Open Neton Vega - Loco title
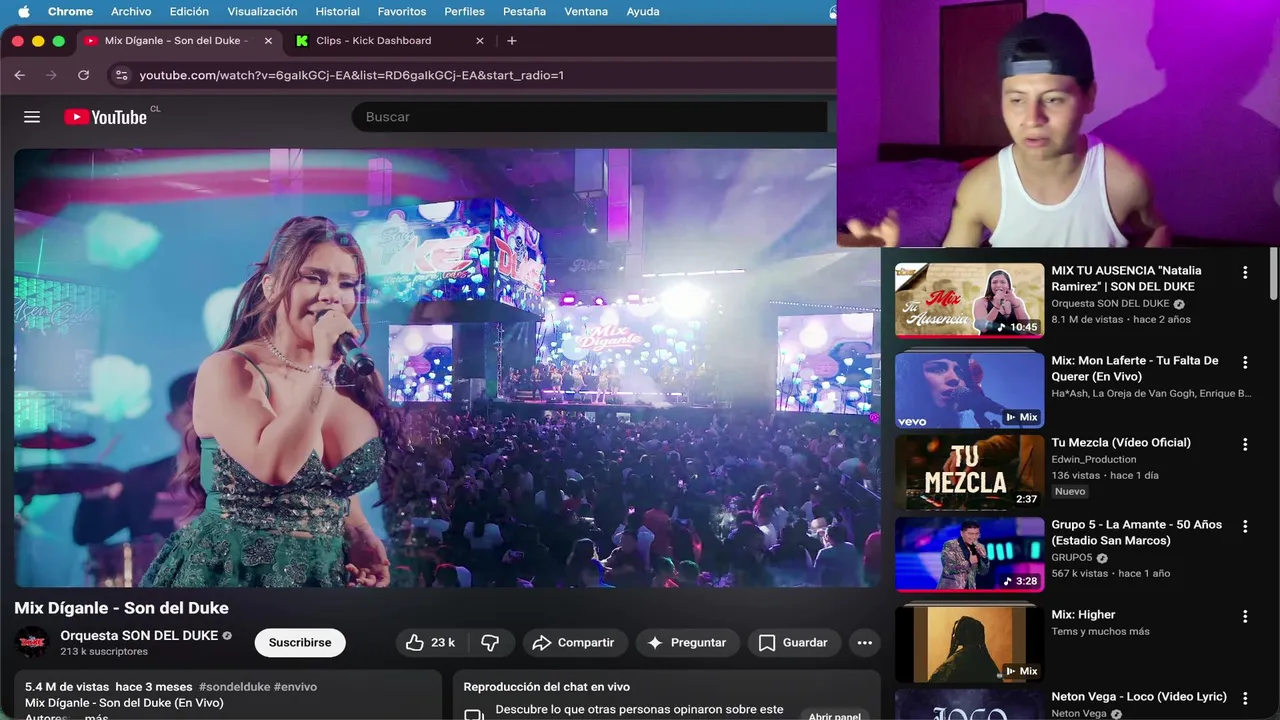Viewport: 1280px width, 720px height. pos(1139,697)
